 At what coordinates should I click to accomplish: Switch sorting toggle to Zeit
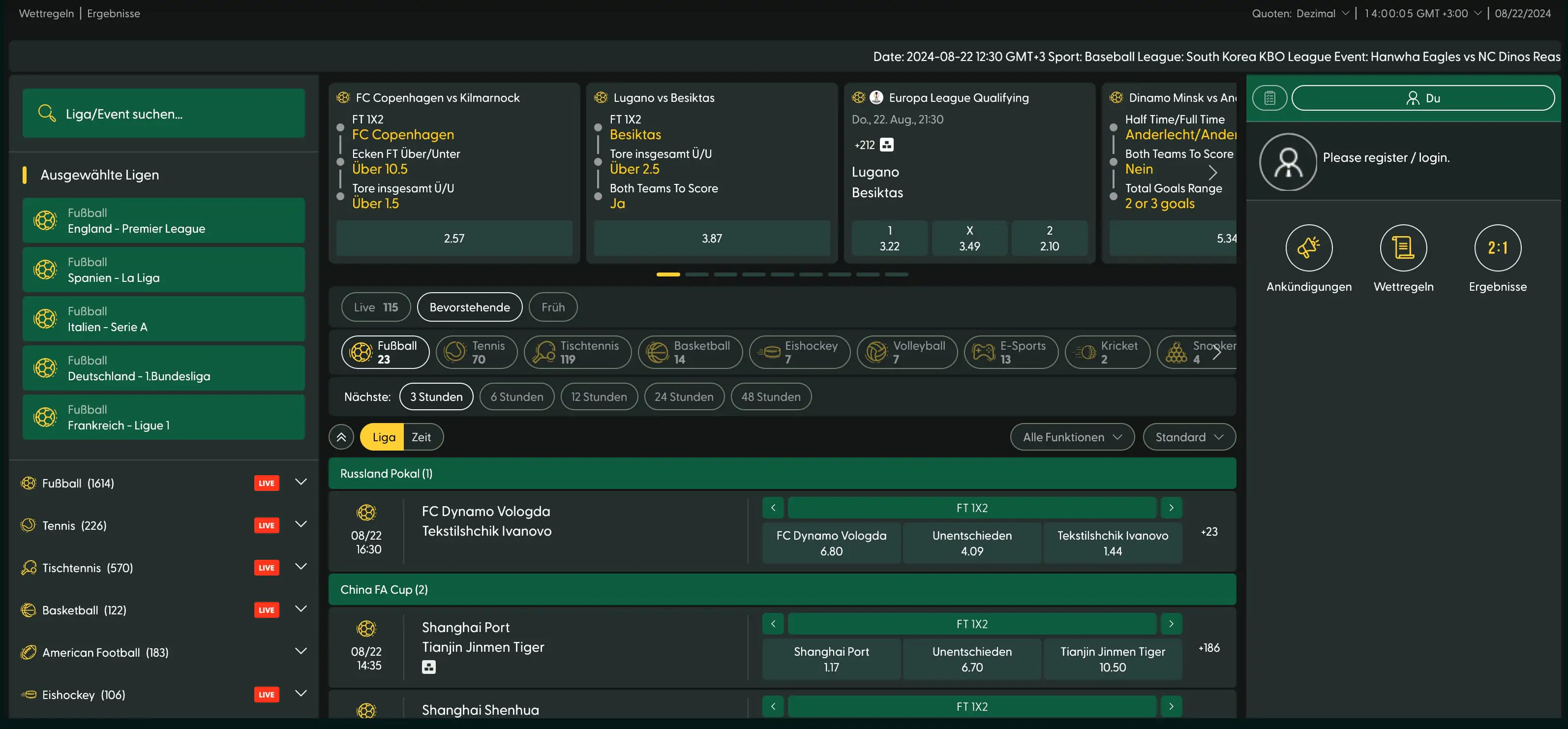[x=421, y=437]
